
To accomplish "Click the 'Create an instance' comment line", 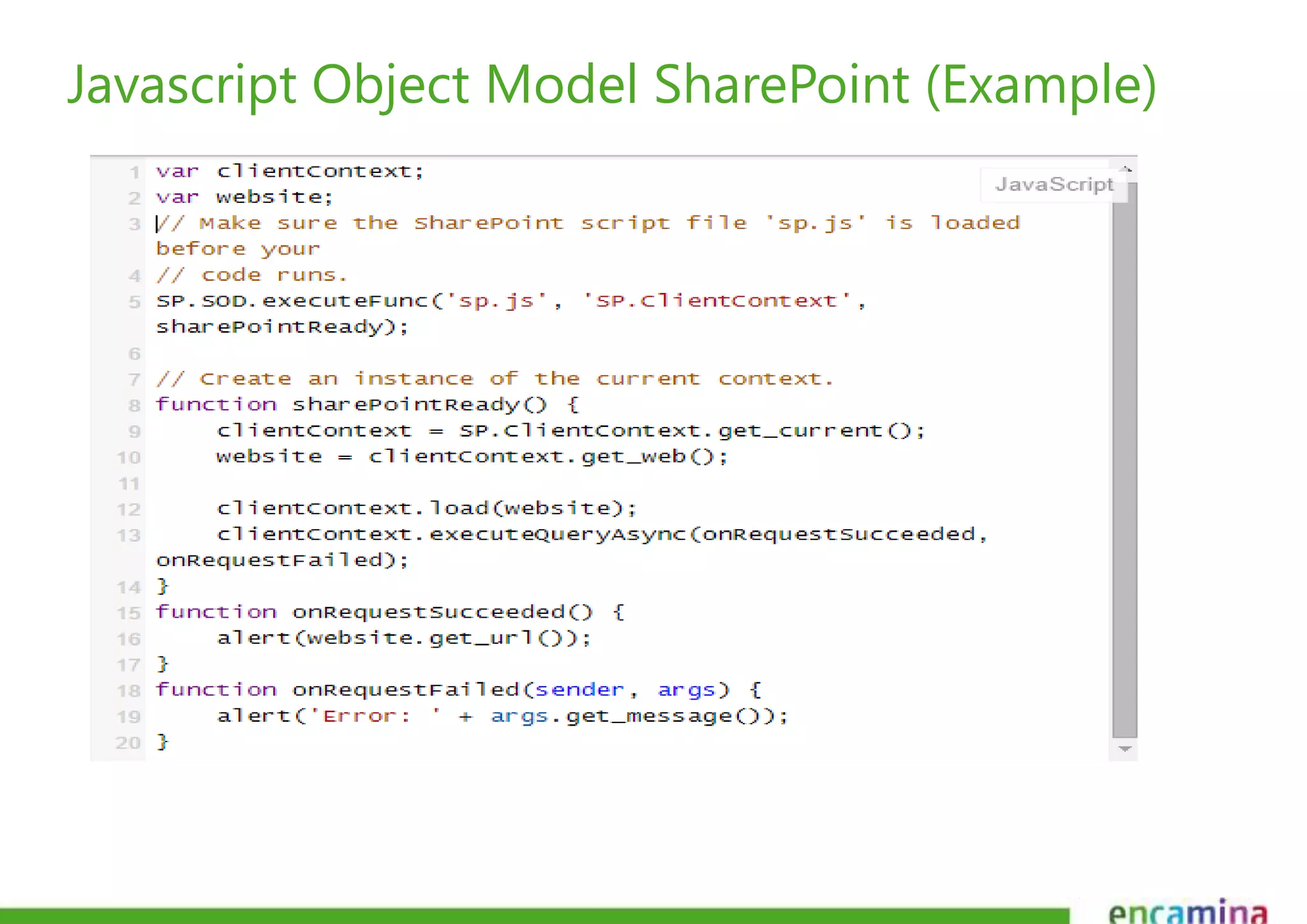I will coord(495,379).
